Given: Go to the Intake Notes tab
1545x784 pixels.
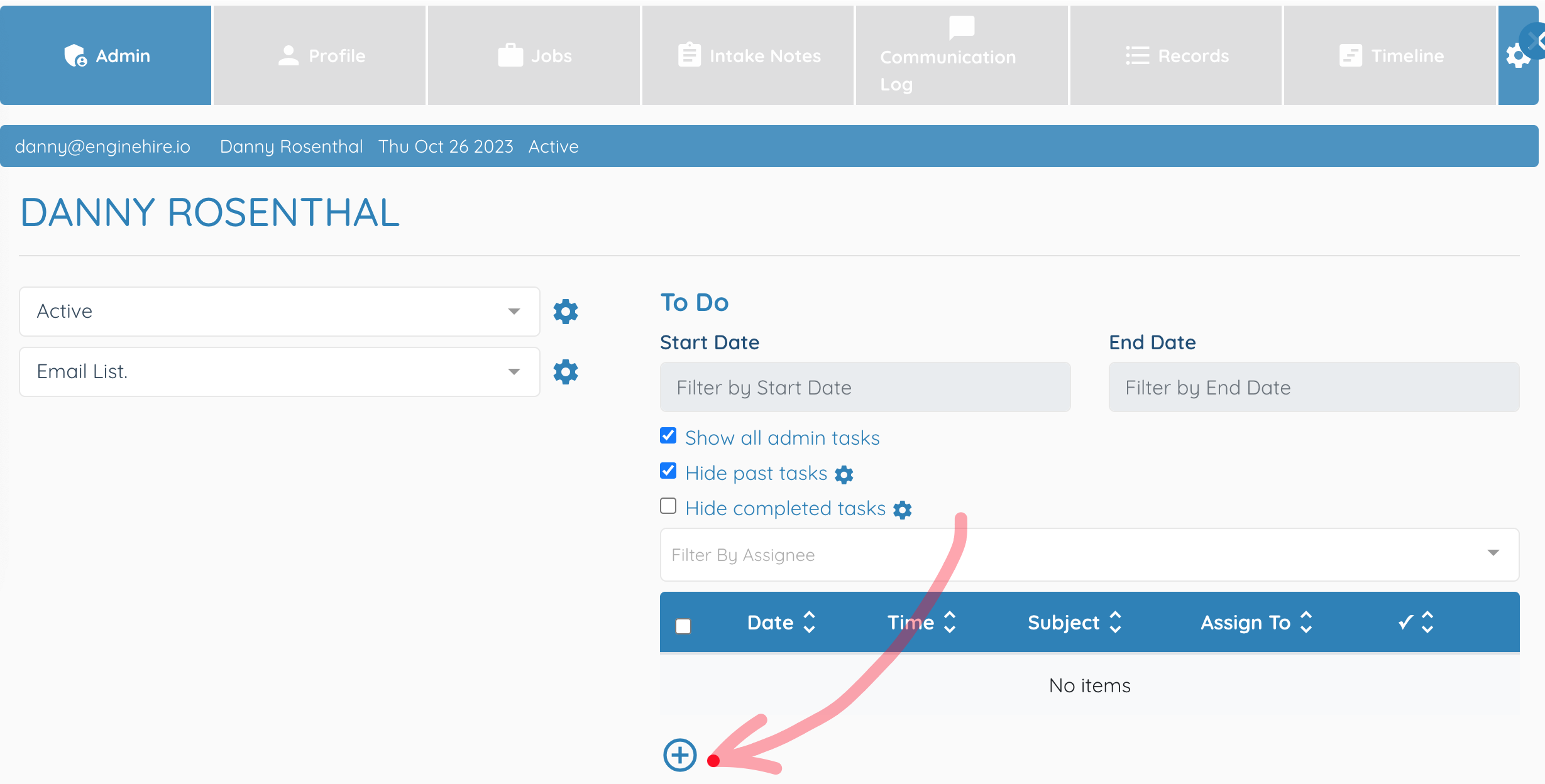Looking at the screenshot, I should point(748,55).
